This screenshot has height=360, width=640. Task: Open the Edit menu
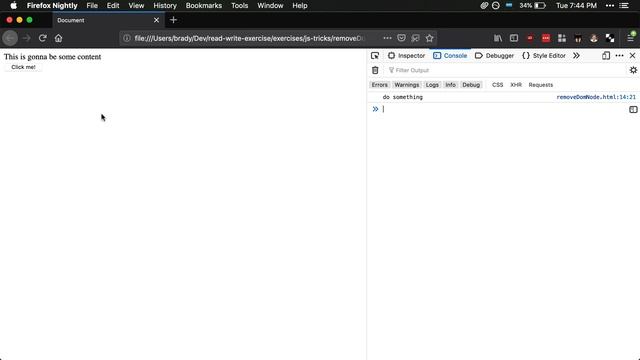(113, 6)
